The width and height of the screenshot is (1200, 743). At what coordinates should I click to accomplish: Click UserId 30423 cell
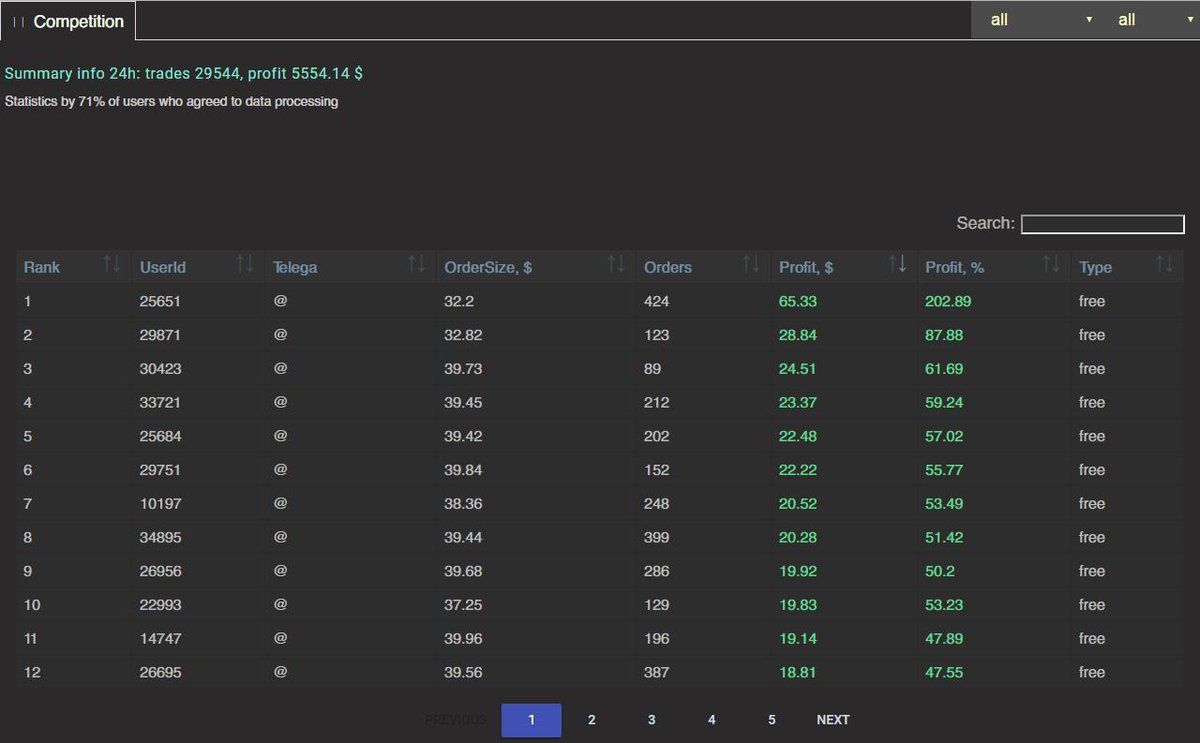tap(160, 369)
